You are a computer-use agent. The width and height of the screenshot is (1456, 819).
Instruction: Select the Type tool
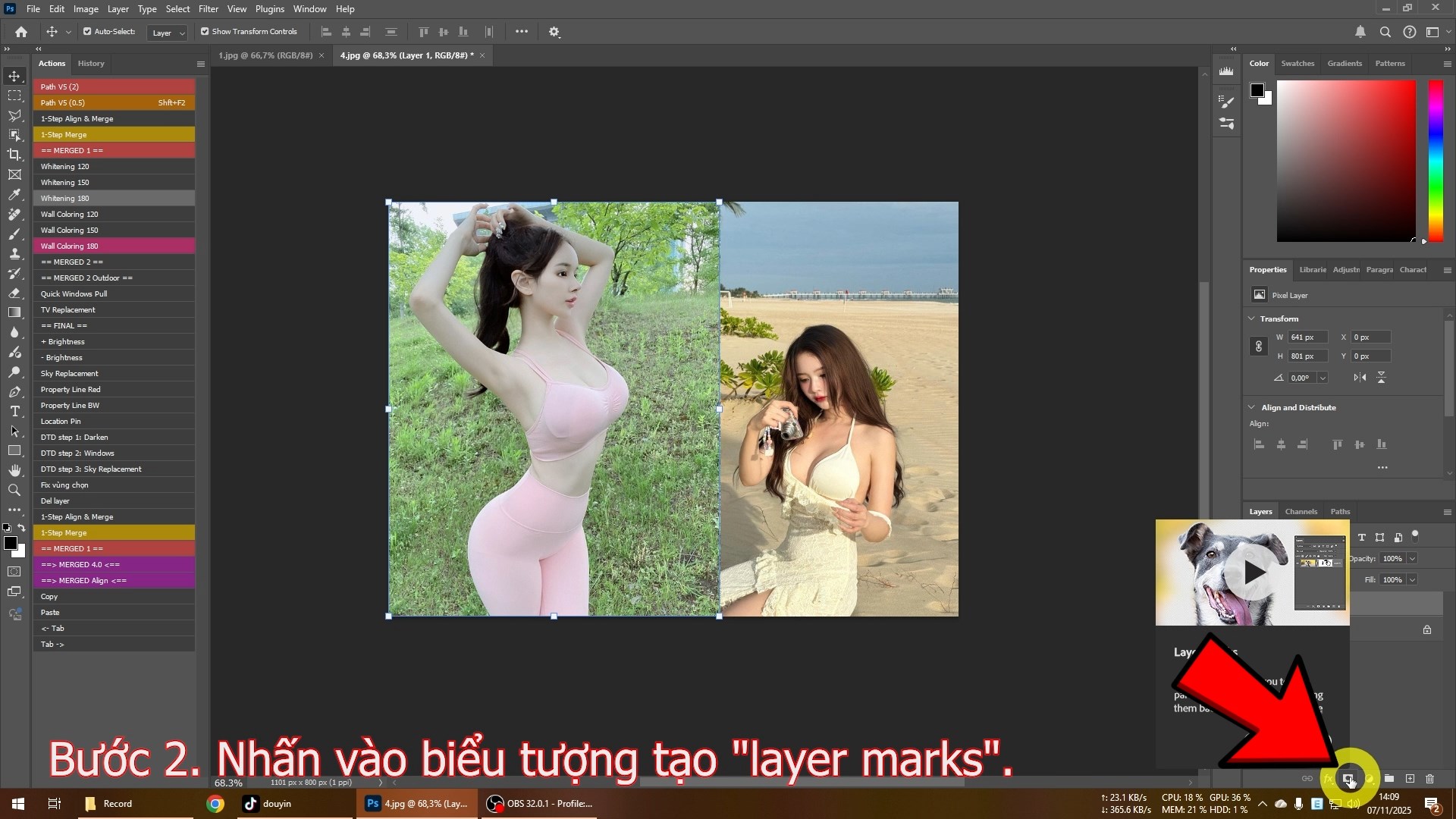tap(14, 412)
